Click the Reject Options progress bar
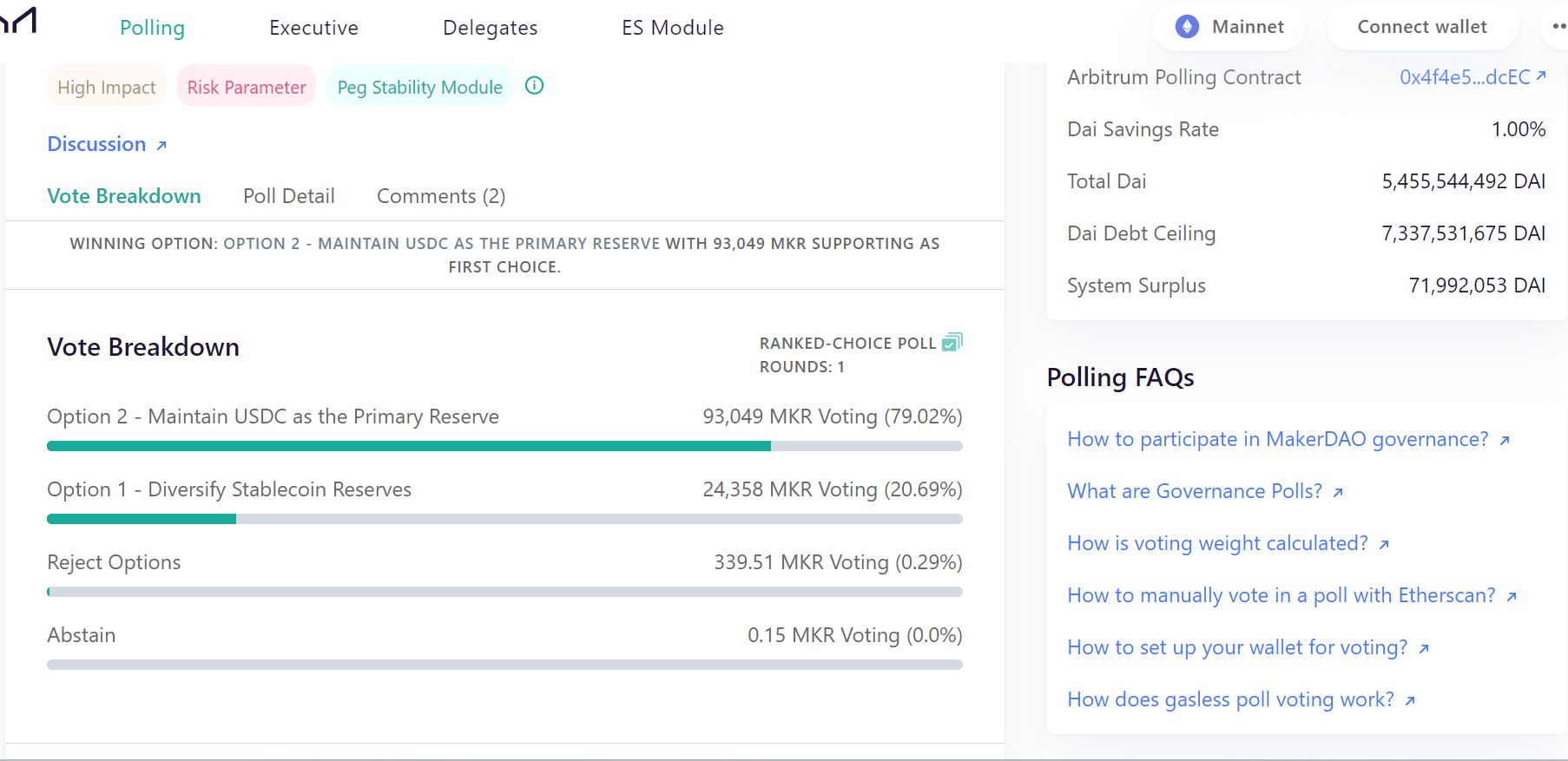The image size is (1568, 761). [x=504, y=592]
